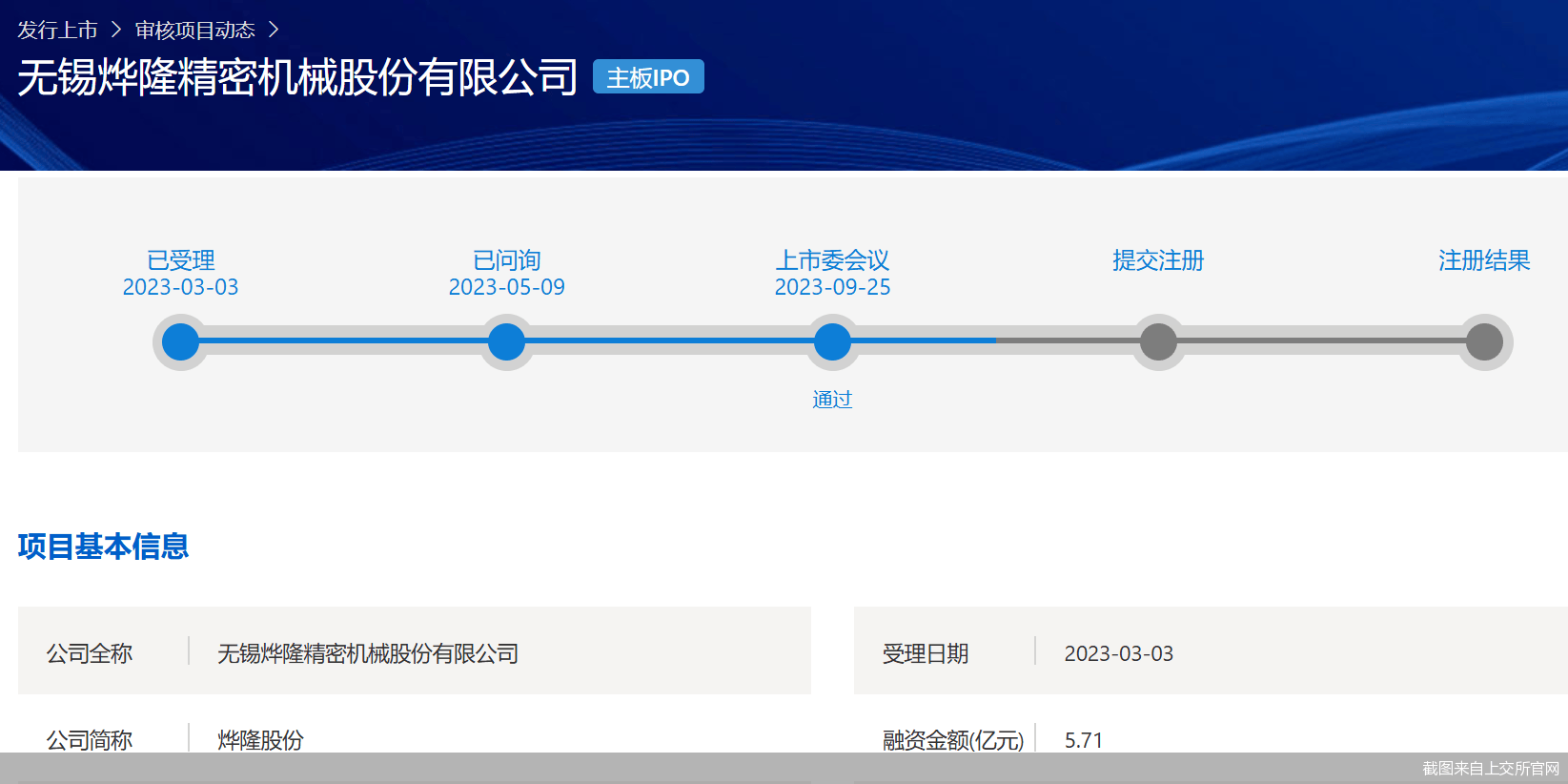
Task: Click the 公司简称 value 烨隆股份
Action: click(260, 740)
